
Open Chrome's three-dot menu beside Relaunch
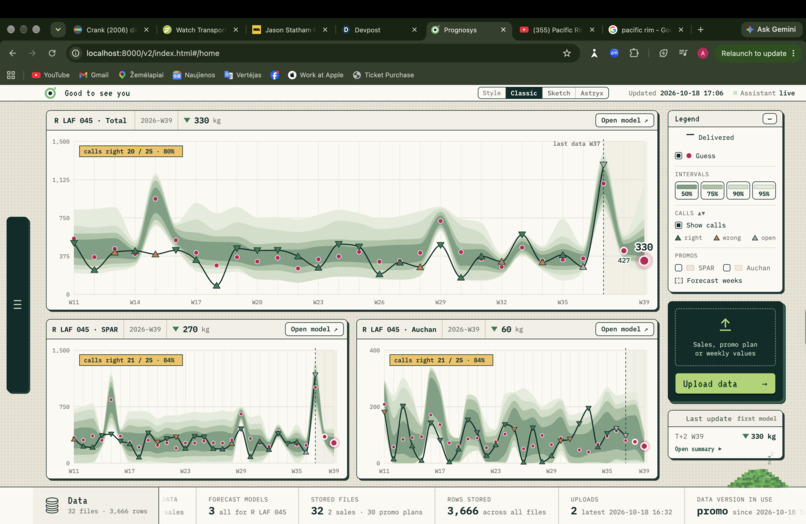(794, 53)
